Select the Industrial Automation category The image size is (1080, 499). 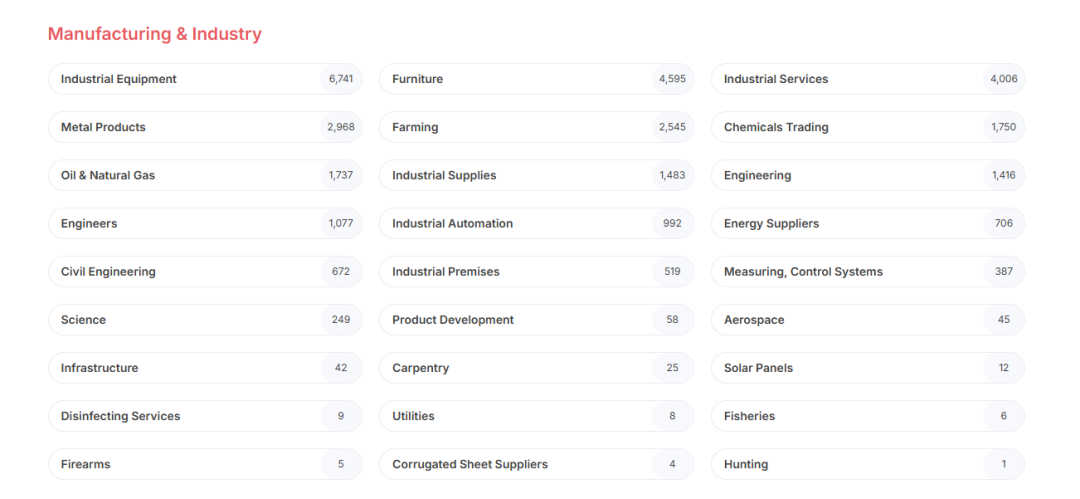(537, 223)
